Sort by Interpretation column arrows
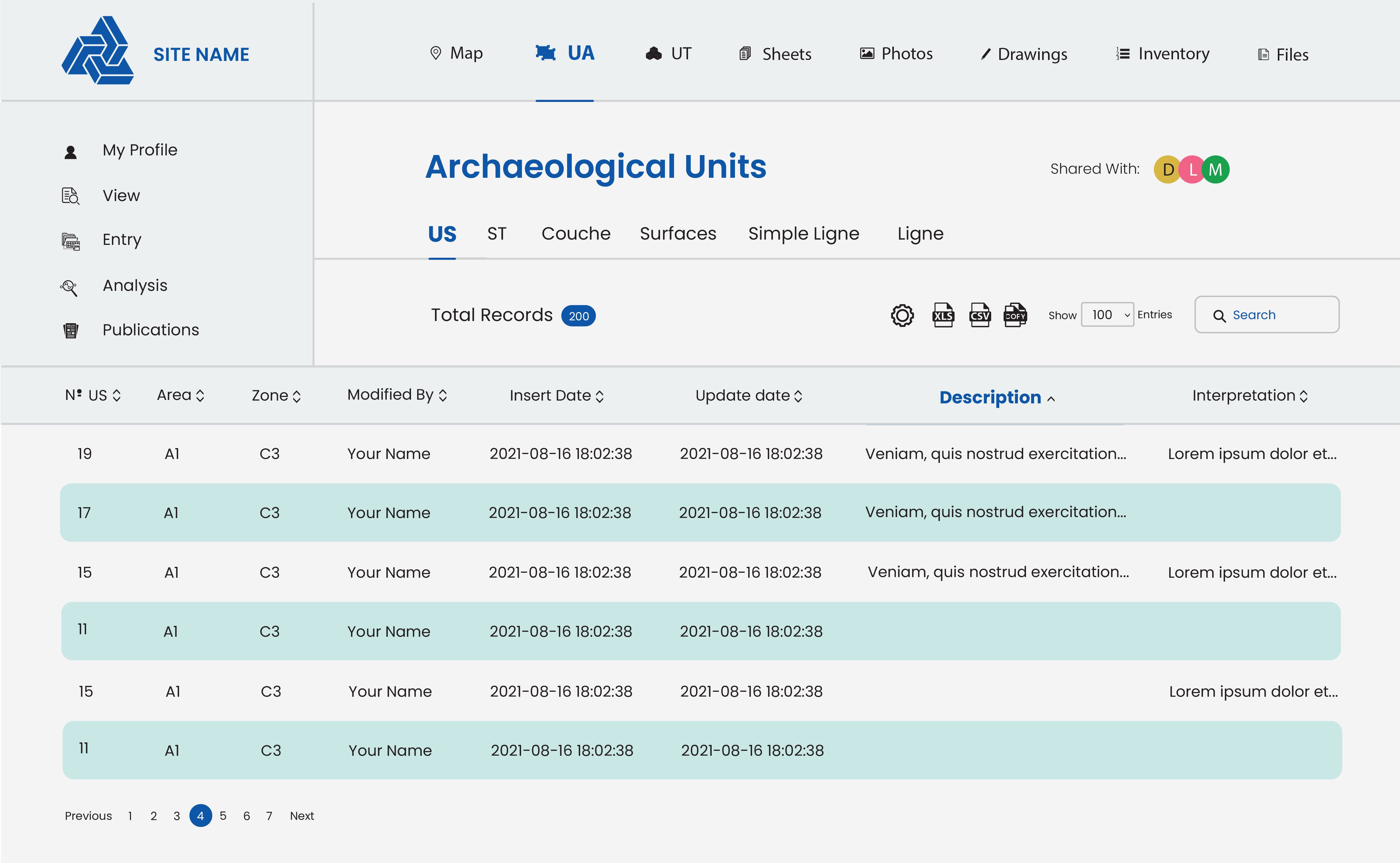The height and width of the screenshot is (863, 1400). tap(1304, 396)
